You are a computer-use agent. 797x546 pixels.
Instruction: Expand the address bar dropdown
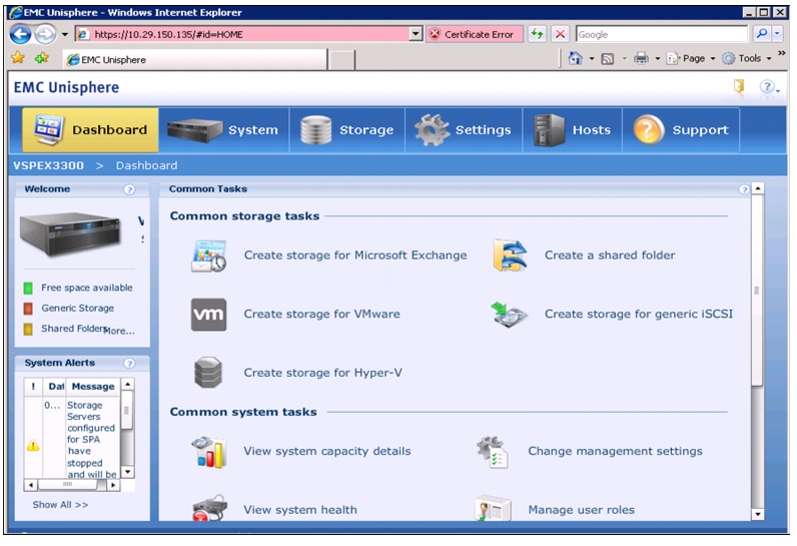[416, 34]
